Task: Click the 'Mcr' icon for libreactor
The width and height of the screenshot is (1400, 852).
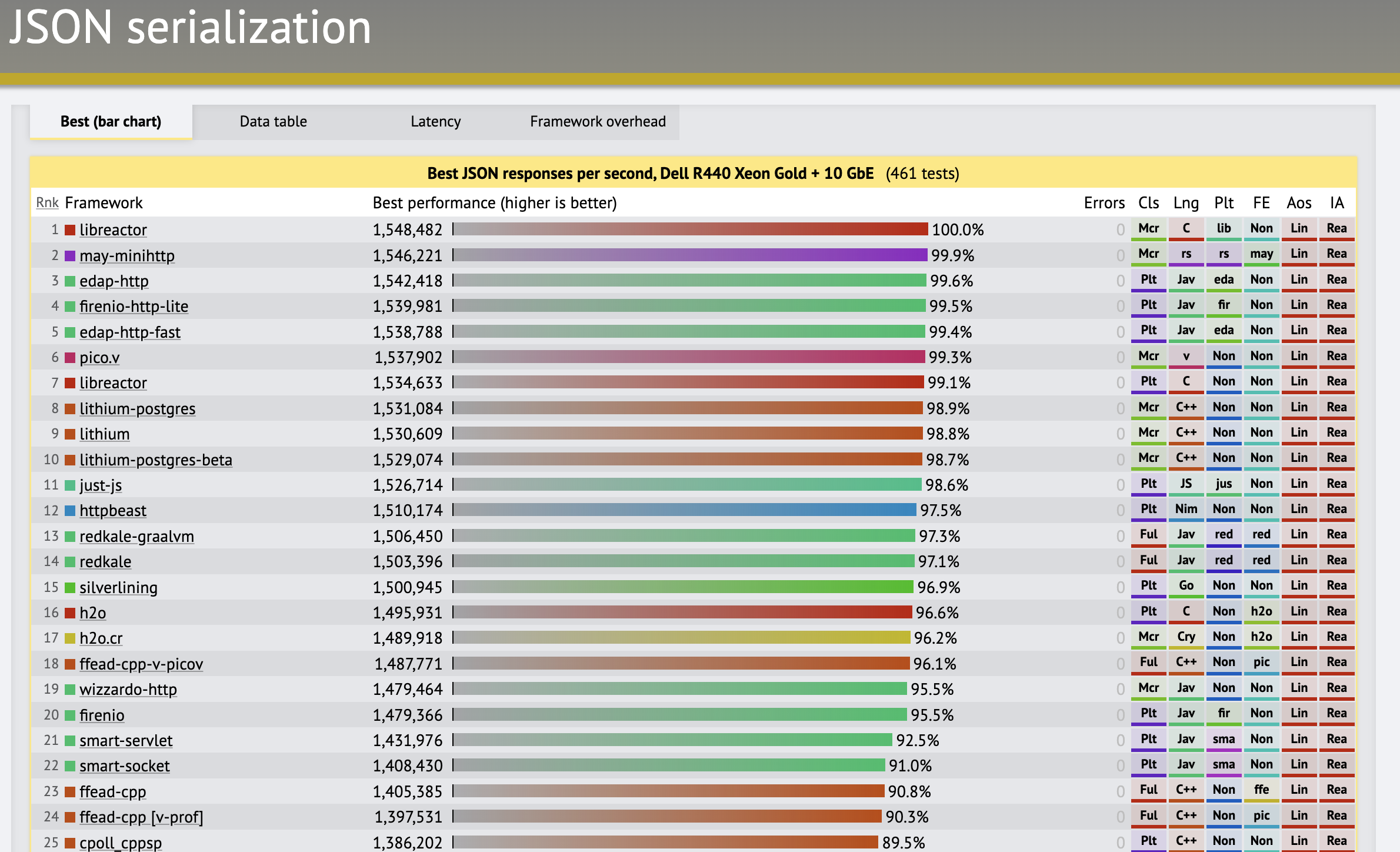Action: point(1143,228)
